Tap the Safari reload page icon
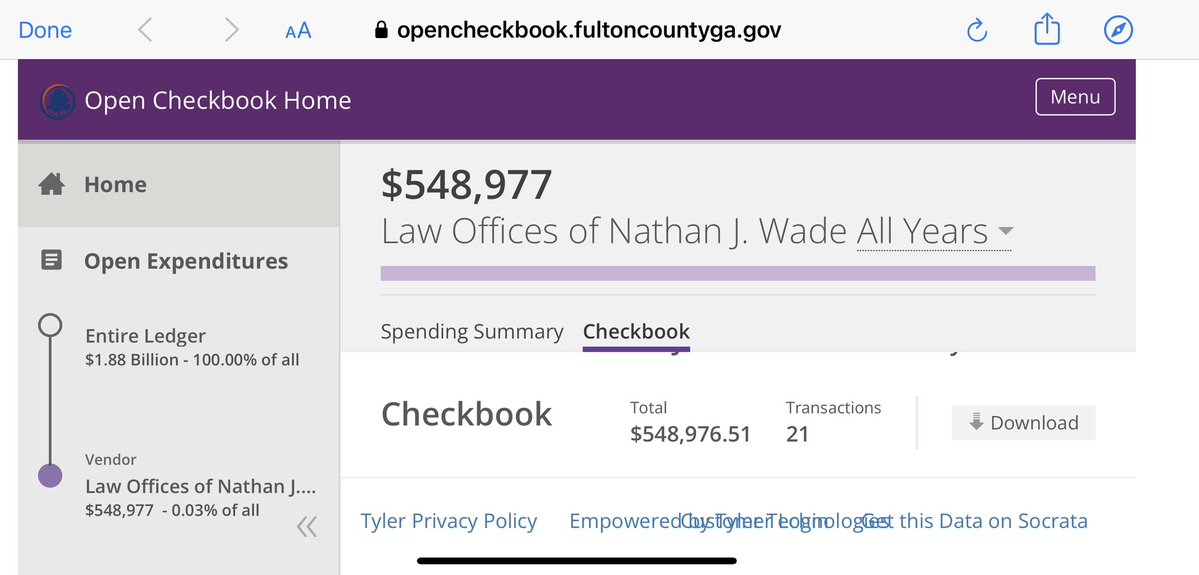This screenshot has height=575, width=1199. [x=977, y=31]
